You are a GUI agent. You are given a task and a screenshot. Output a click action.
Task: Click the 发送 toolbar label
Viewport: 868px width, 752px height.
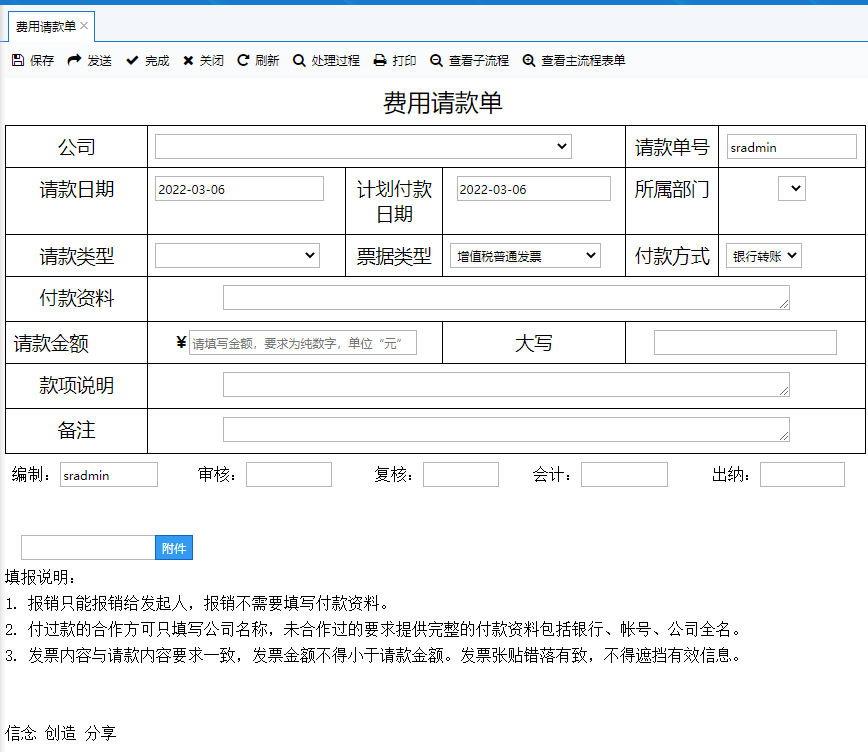(100, 60)
